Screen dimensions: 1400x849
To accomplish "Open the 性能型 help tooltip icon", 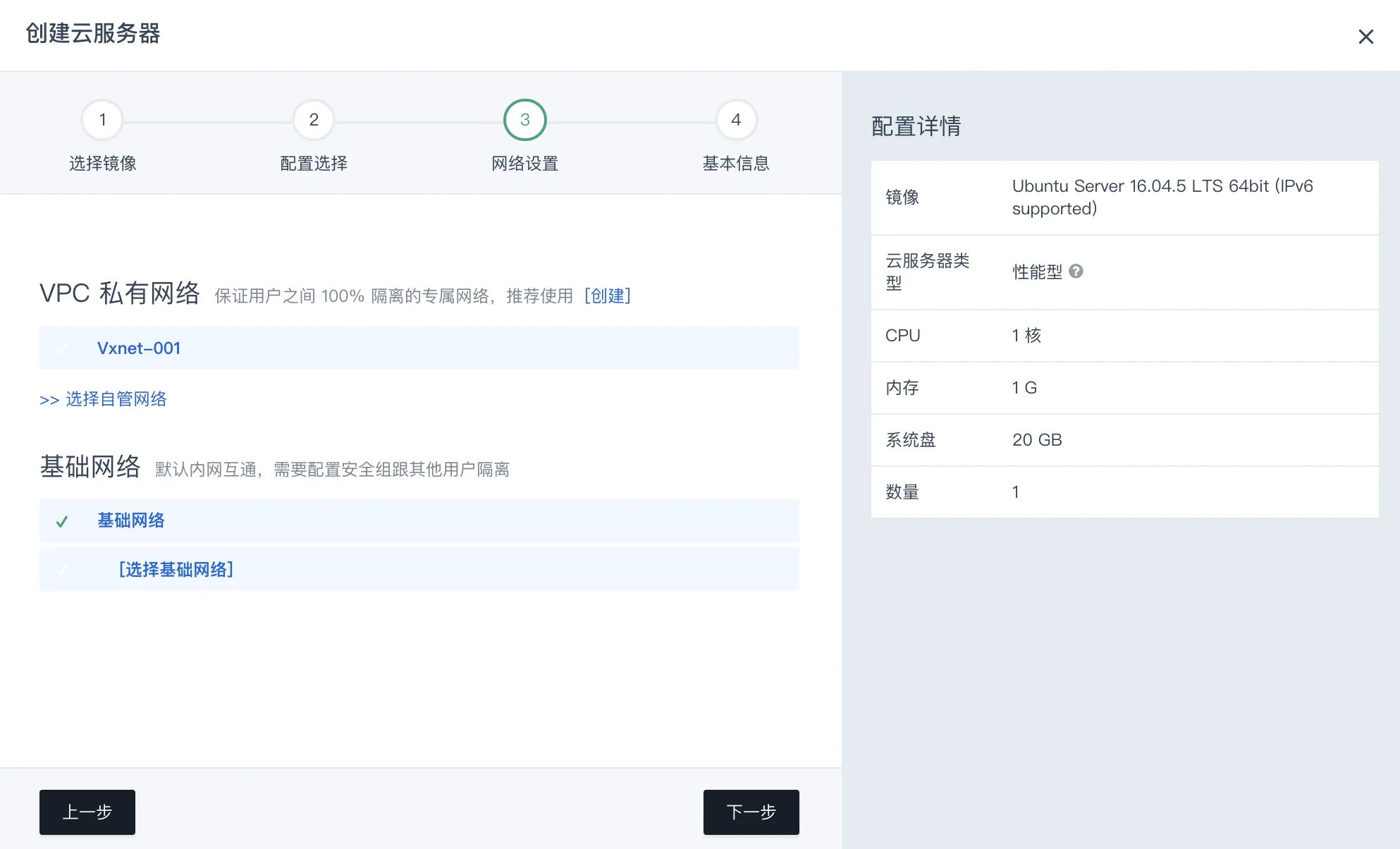I will 1076,271.
